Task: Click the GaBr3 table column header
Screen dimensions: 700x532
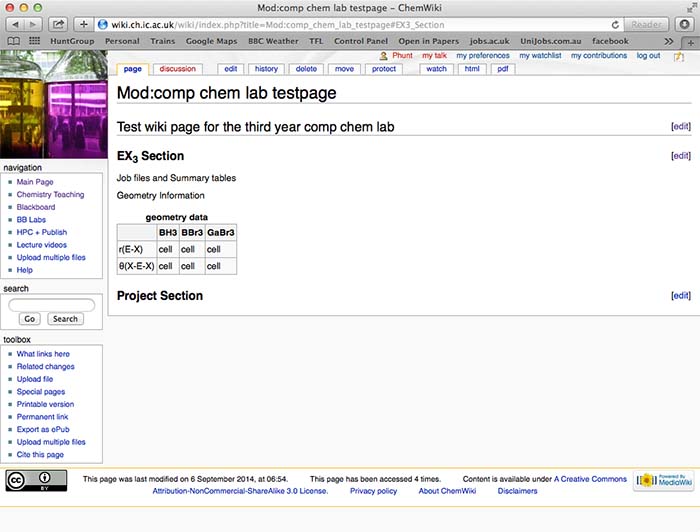Action: (221, 233)
